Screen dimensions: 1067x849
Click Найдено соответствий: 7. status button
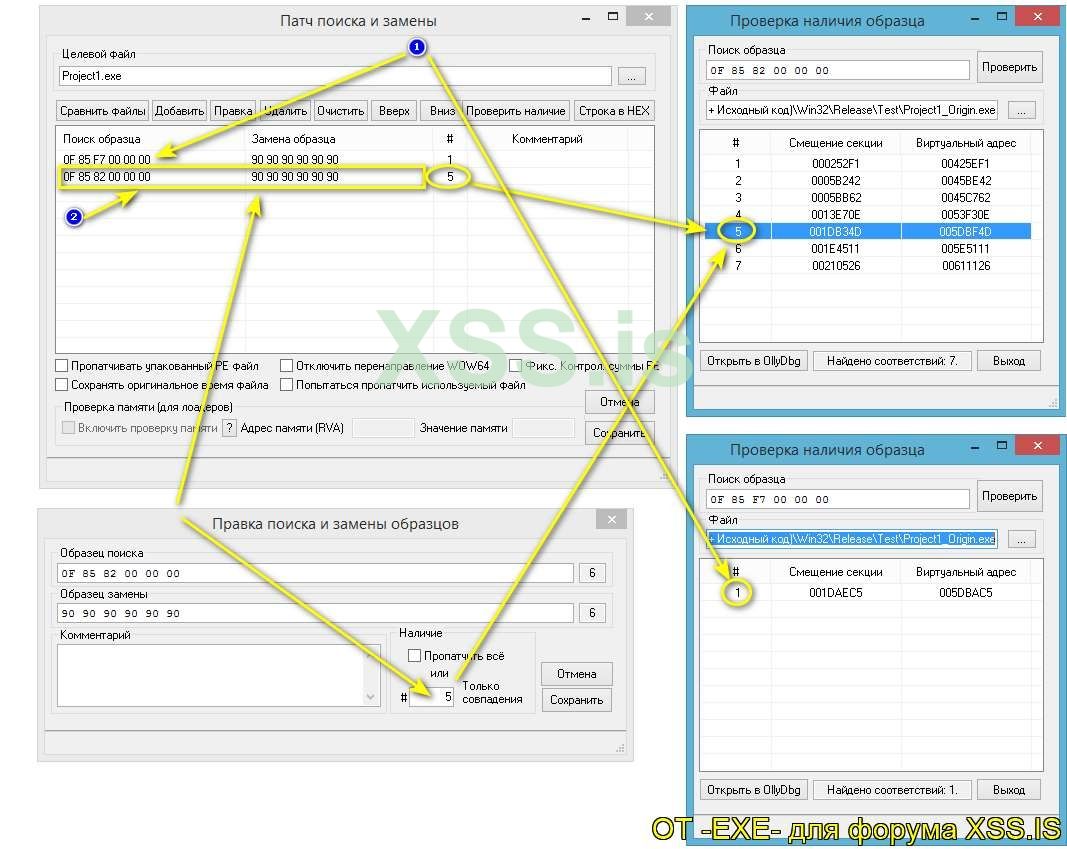click(891, 361)
